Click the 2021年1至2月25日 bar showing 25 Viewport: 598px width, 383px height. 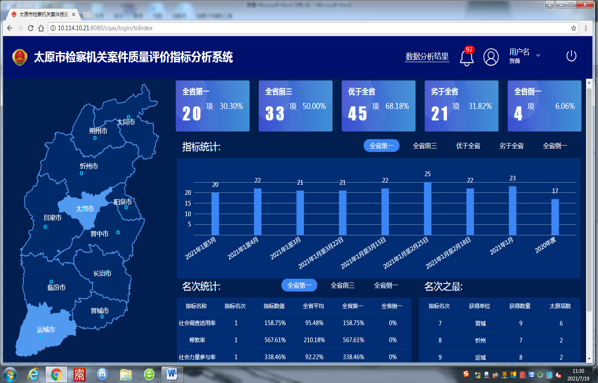tap(428, 208)
